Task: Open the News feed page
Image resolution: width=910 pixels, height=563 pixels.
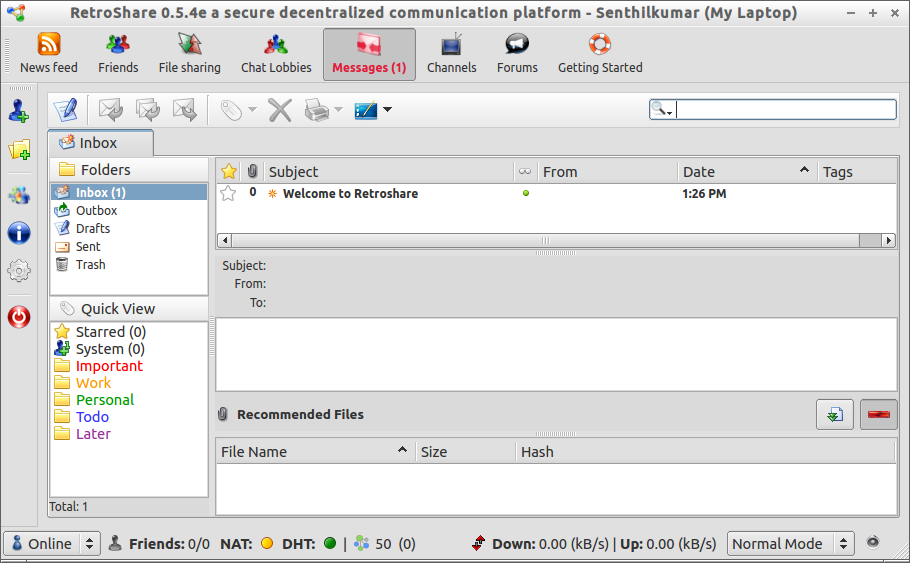Action: point(49,55)
